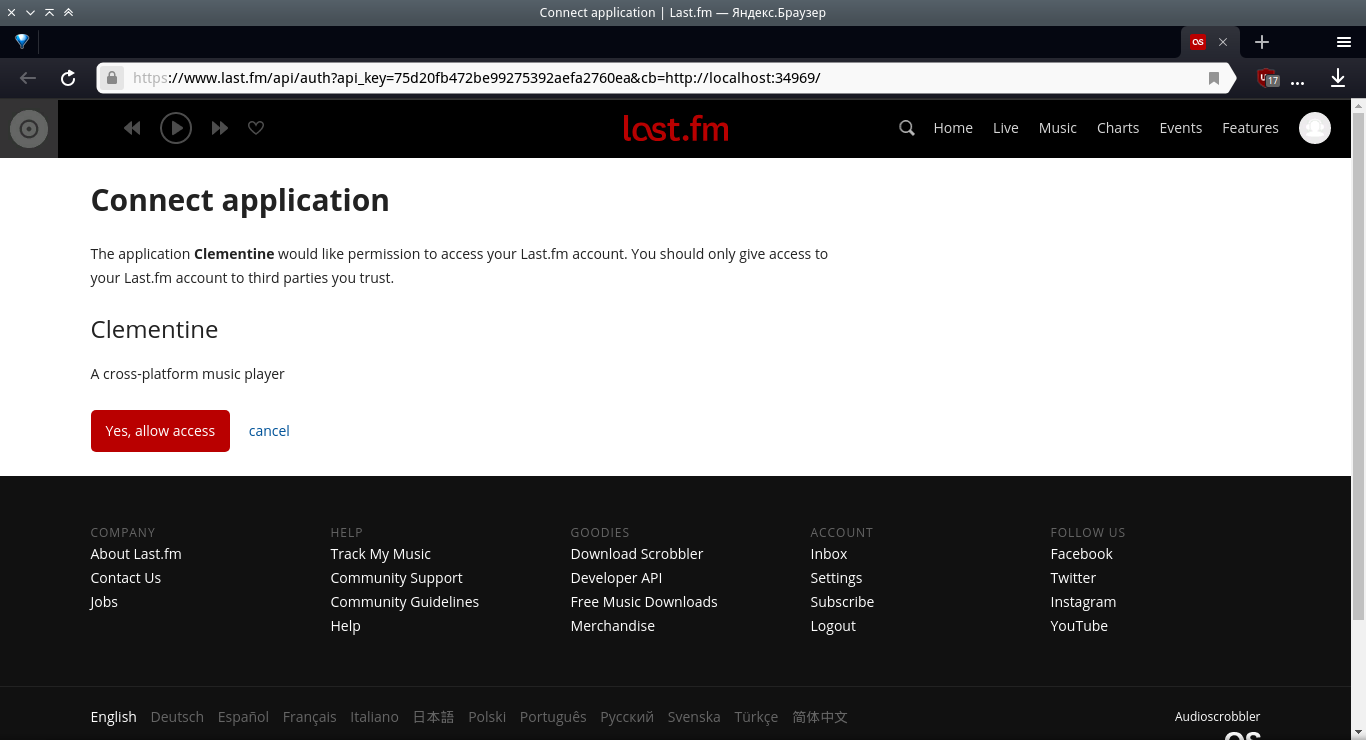Click the Last.fm disc icon in header
Viewport: 1366px width, 740px height.
(x=29, y=128)
